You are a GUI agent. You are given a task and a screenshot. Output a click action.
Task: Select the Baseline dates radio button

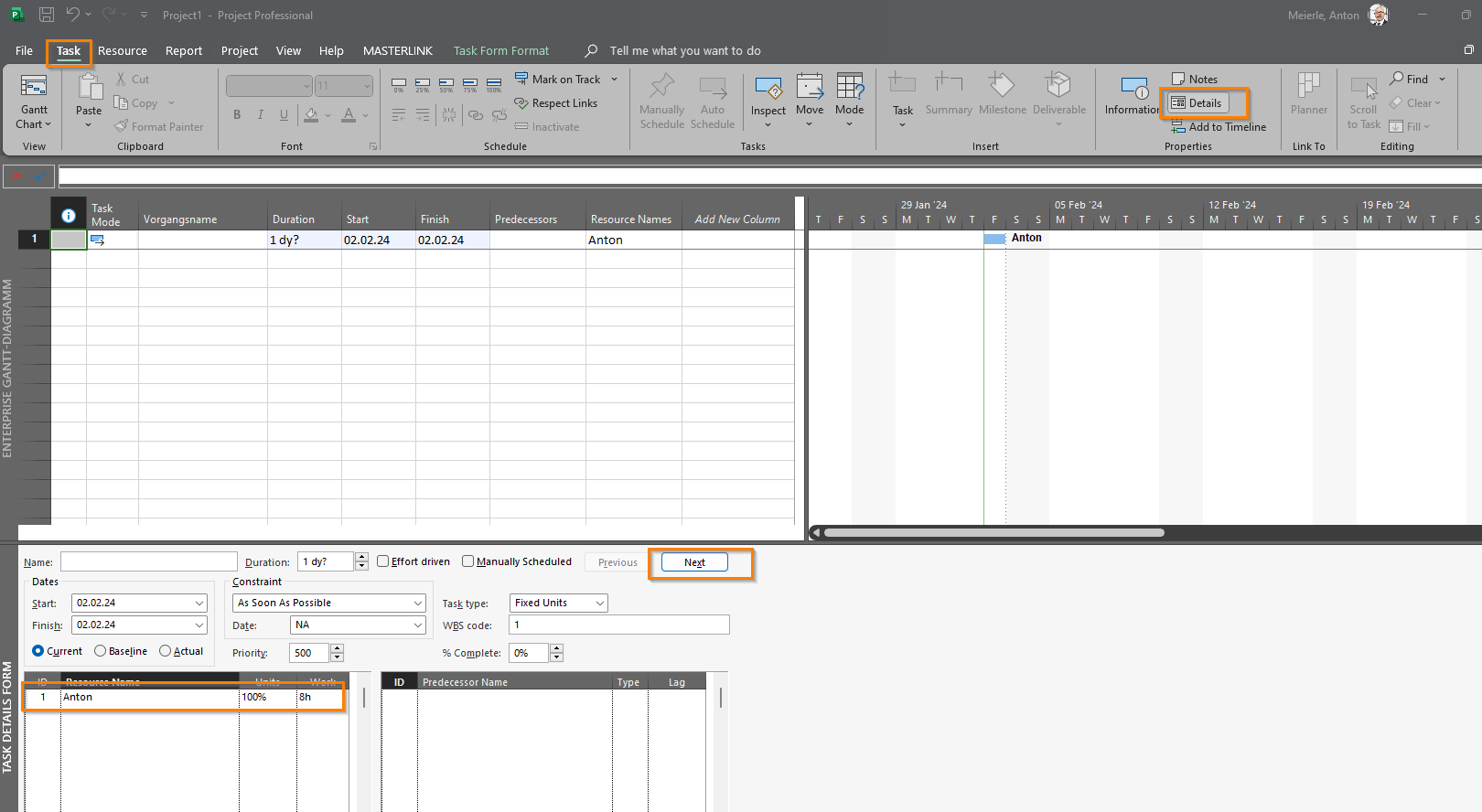point(100,651)
